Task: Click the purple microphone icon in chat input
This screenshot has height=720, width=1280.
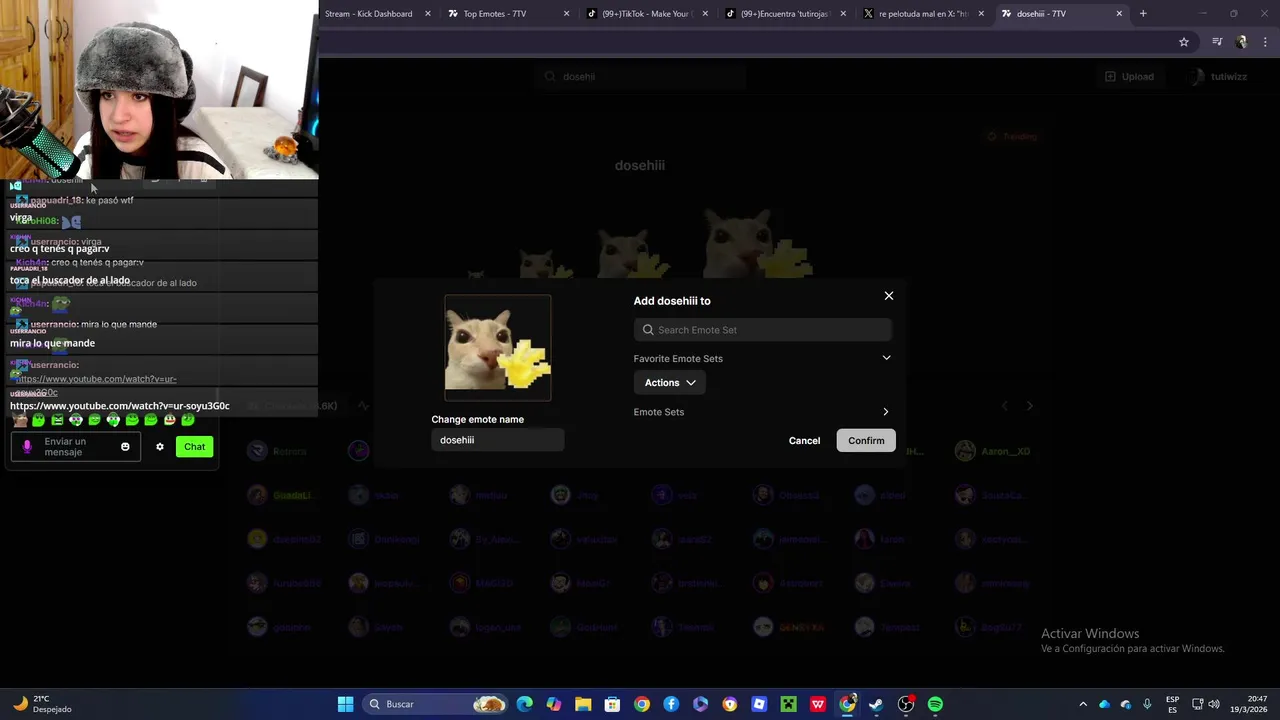Action: [x=27, y=447]
